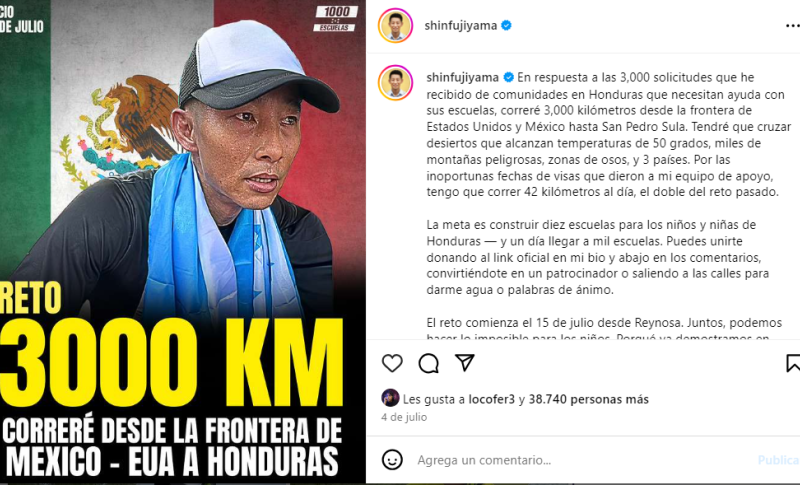This screenshot has width=800, height=485.
Task: Click the verified badge in post header
Action: point(506,25)
